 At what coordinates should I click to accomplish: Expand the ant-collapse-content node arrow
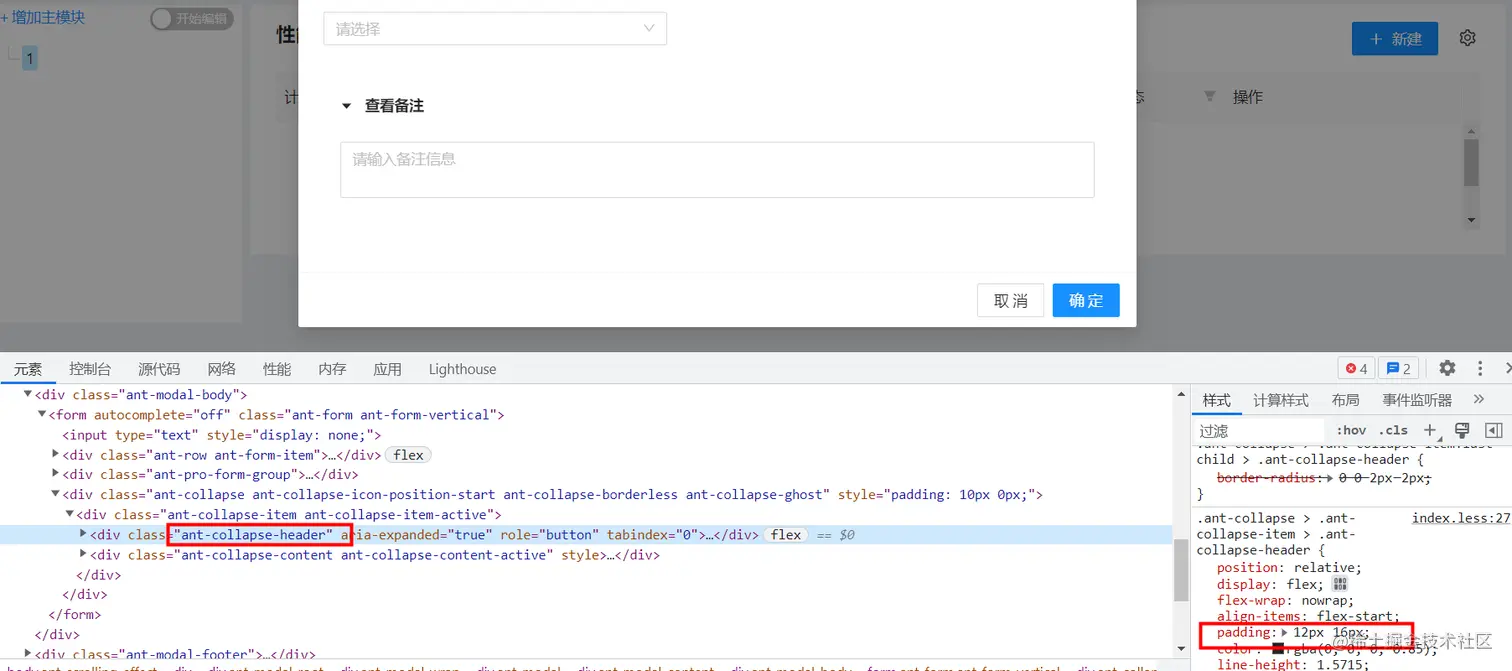click(83, 554)
